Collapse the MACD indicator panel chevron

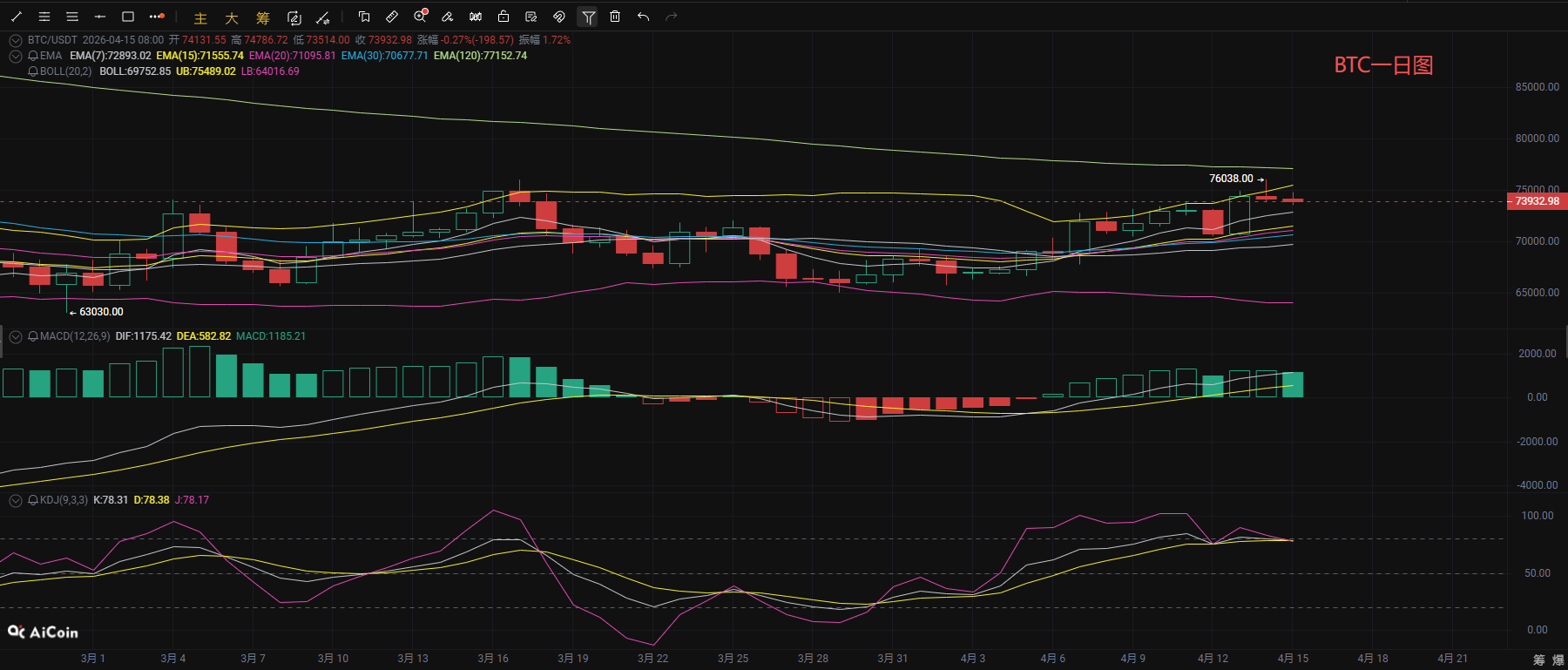pyautogui.click(x=15, y=336)
